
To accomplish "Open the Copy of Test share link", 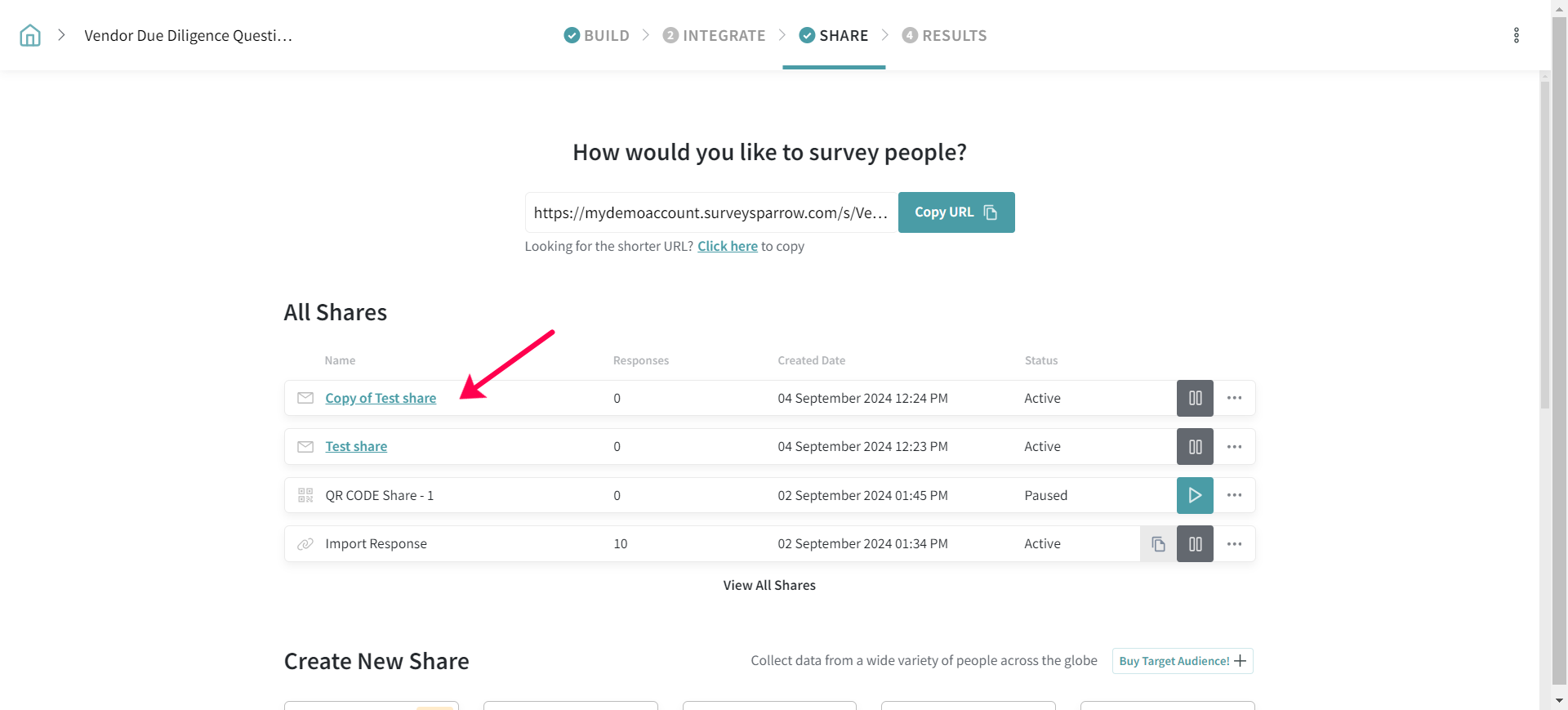I will (381, 398).
